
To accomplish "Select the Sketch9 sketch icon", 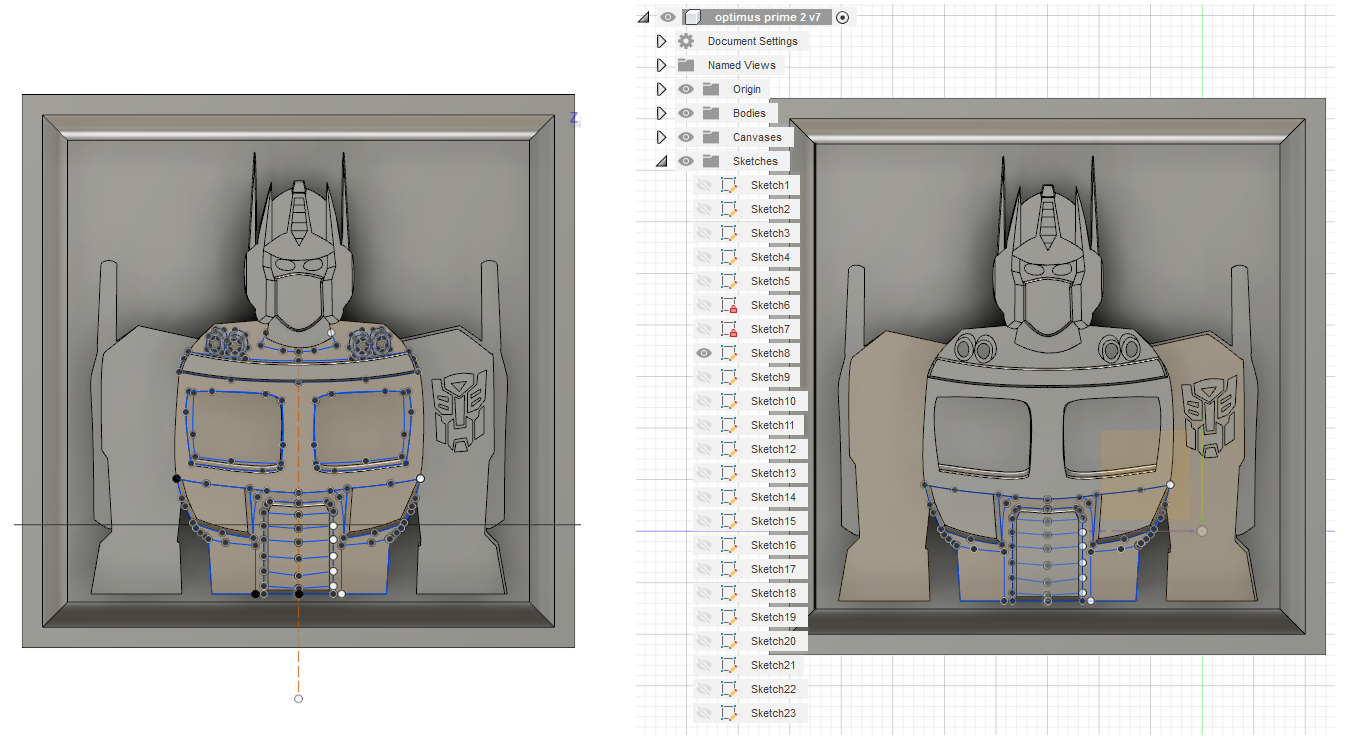I will (729, 377).
